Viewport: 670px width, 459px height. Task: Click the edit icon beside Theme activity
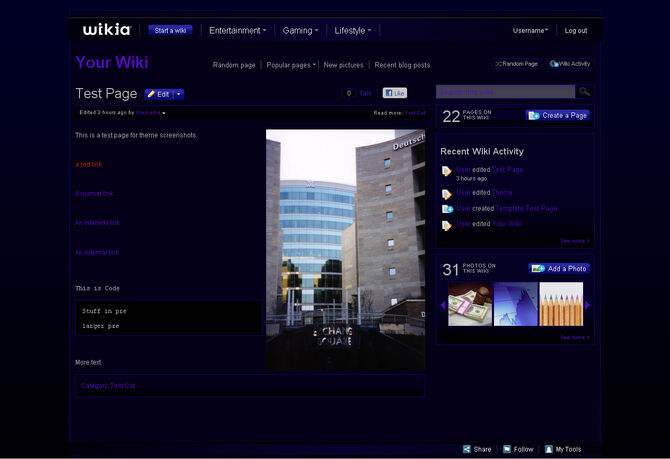447,194
